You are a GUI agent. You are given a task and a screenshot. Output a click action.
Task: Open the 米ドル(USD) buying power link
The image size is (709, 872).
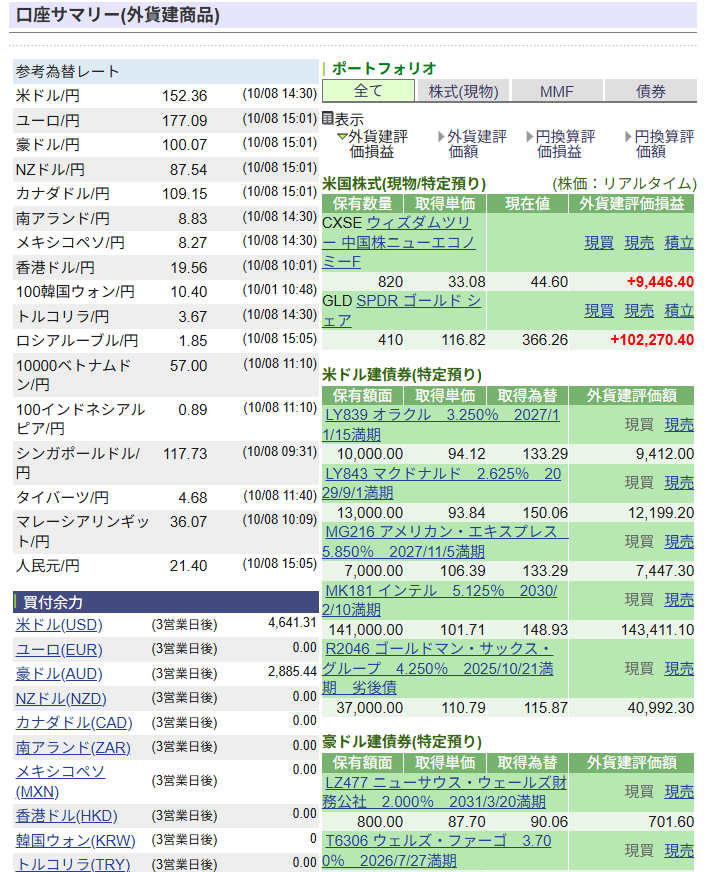(59, 625)
